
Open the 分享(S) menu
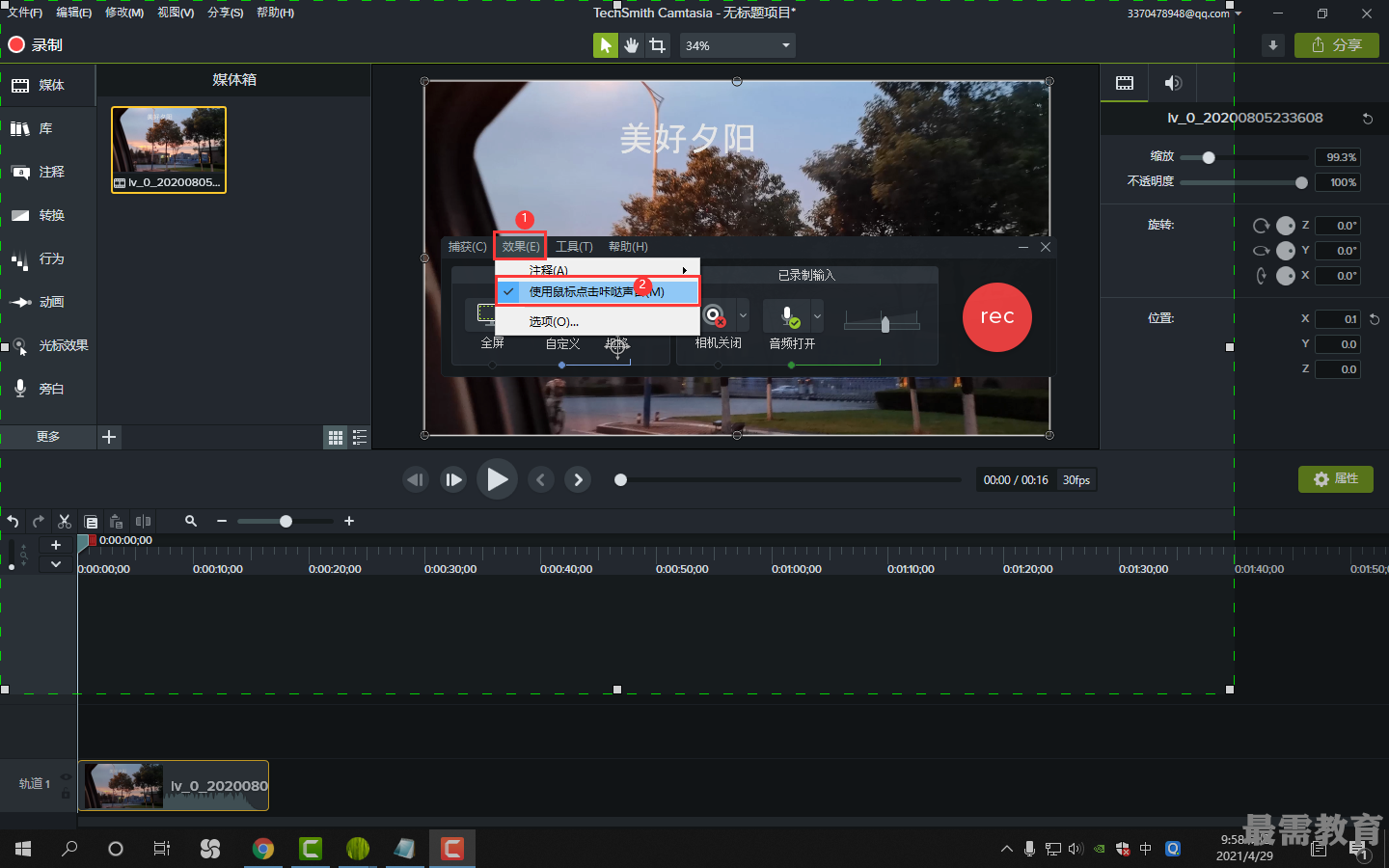click(x=226, y=13)
